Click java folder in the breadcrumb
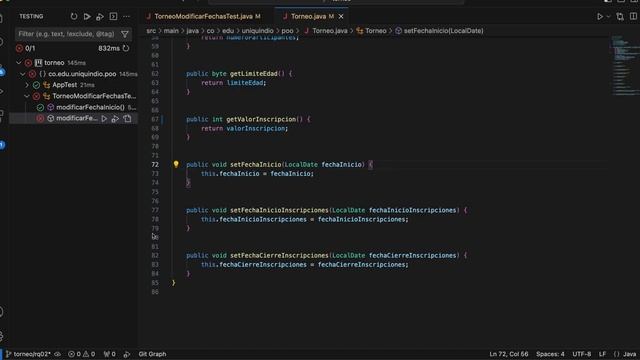Viewport: 640px width, 360px height. [x=193, y=31]
